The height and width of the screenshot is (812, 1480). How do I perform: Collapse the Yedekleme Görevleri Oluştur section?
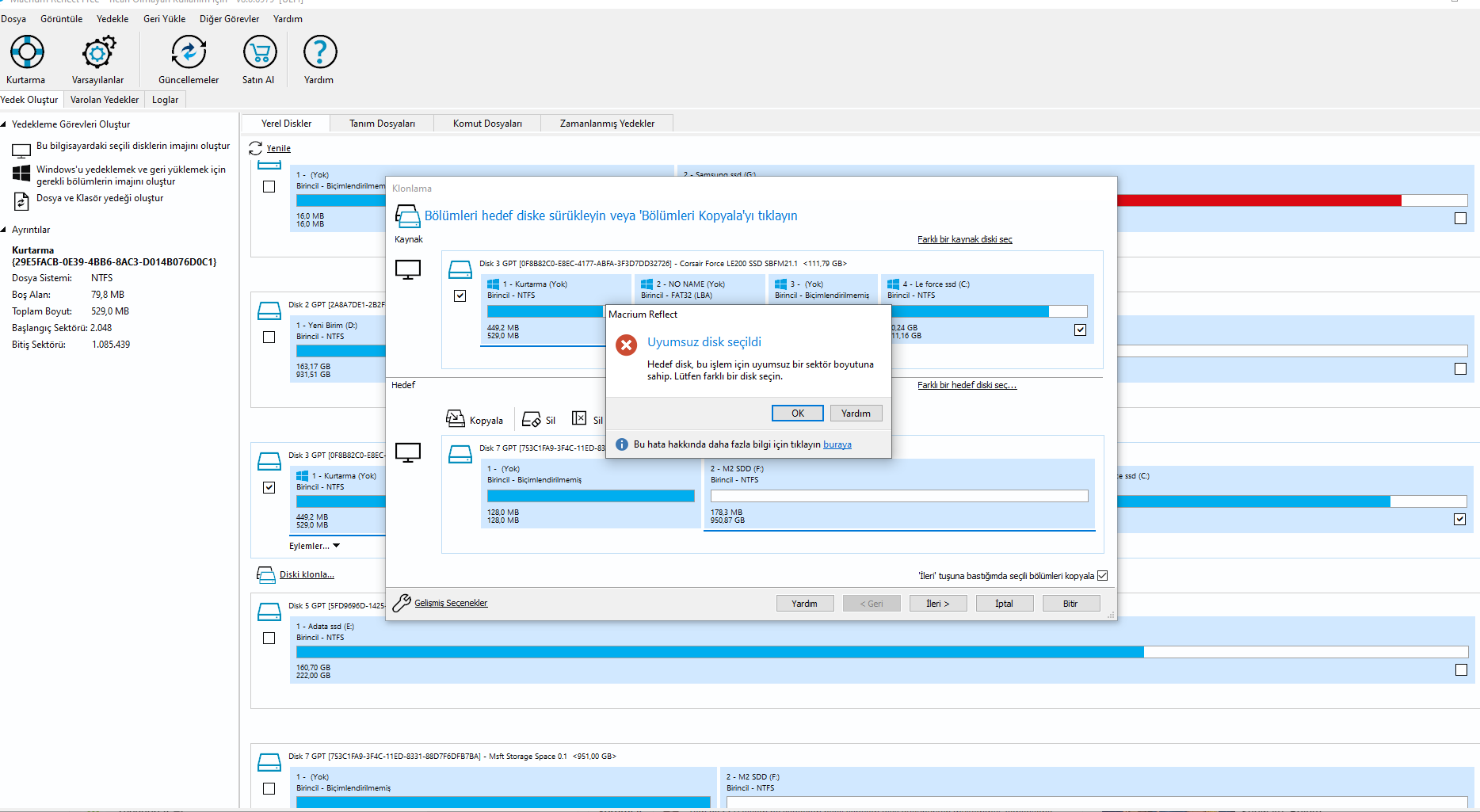[4, 124]
